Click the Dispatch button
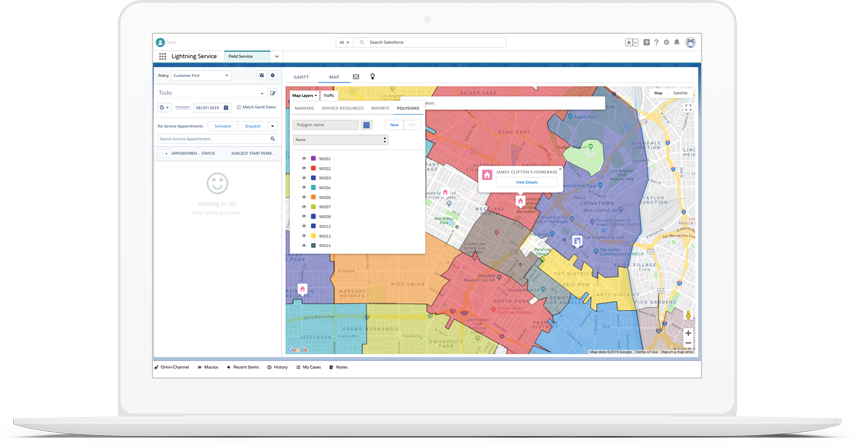Image resolution: width=857 pixels, height=447 pixels. point(253,126)
